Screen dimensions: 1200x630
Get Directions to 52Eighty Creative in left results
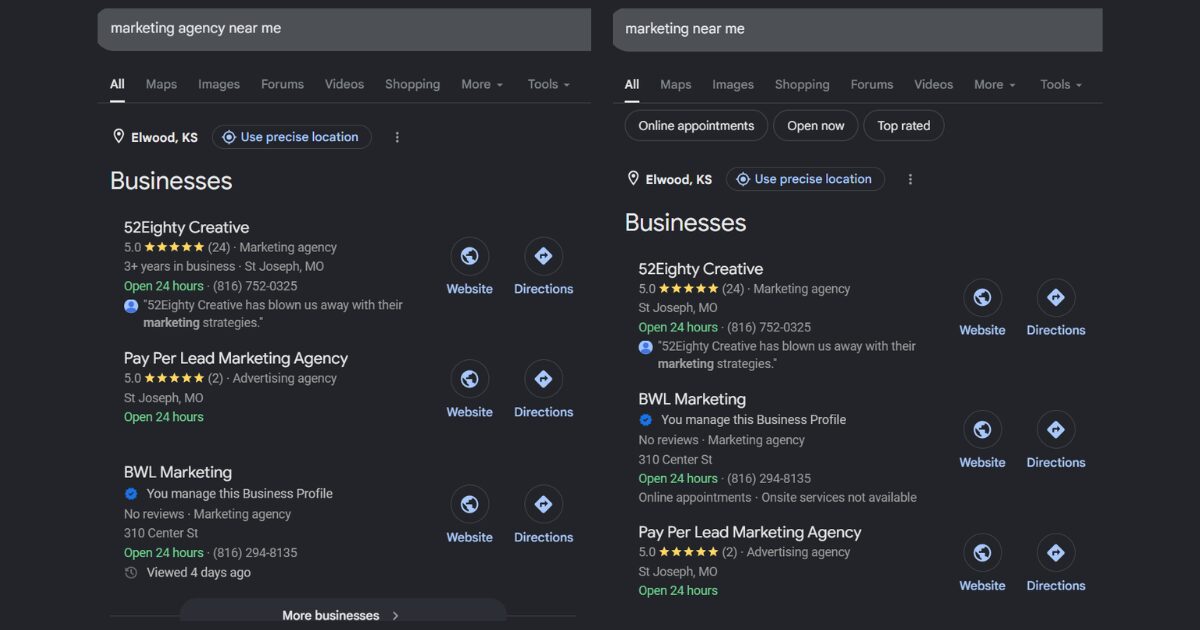coord(544,256)
